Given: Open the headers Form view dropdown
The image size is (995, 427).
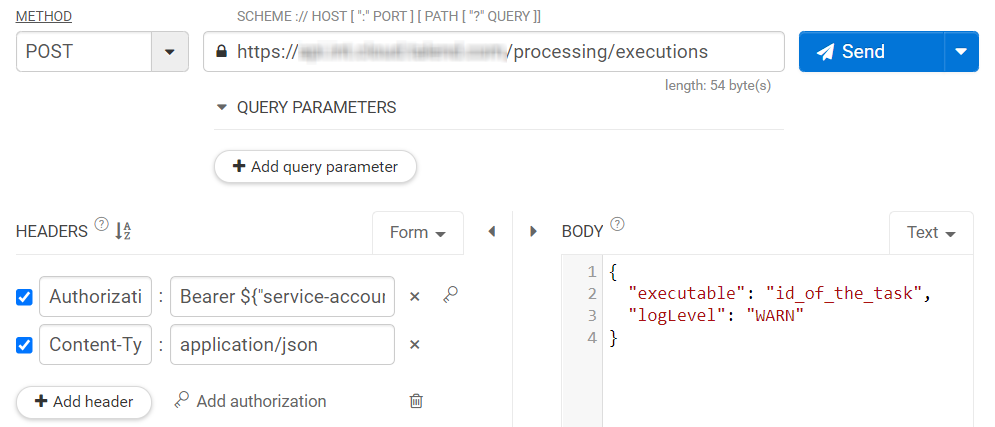Looking at the screenshot, I should (418, 233).
